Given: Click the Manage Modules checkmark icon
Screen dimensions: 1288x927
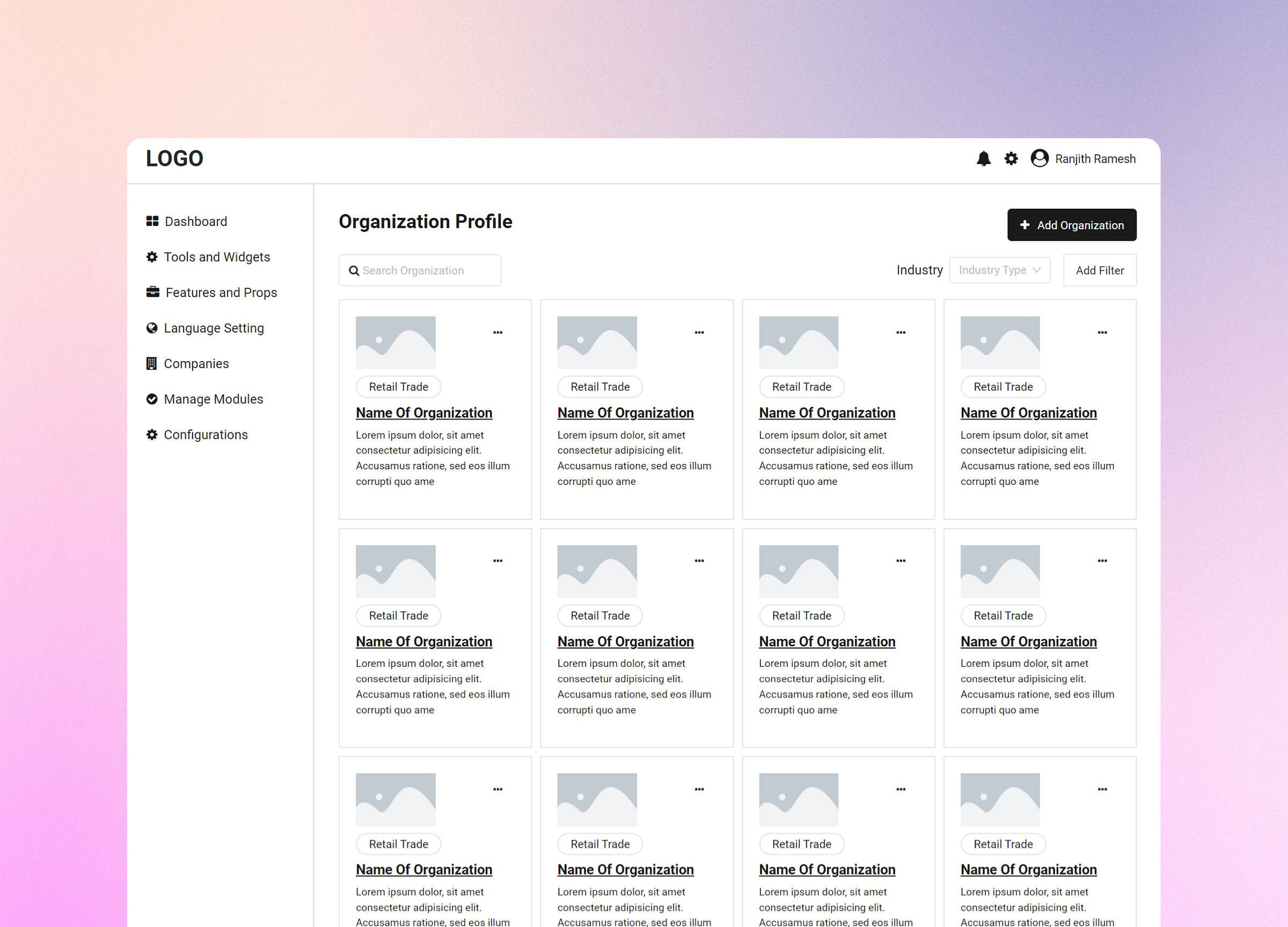Looking at the screenshot, I should [x=152, y=399].
